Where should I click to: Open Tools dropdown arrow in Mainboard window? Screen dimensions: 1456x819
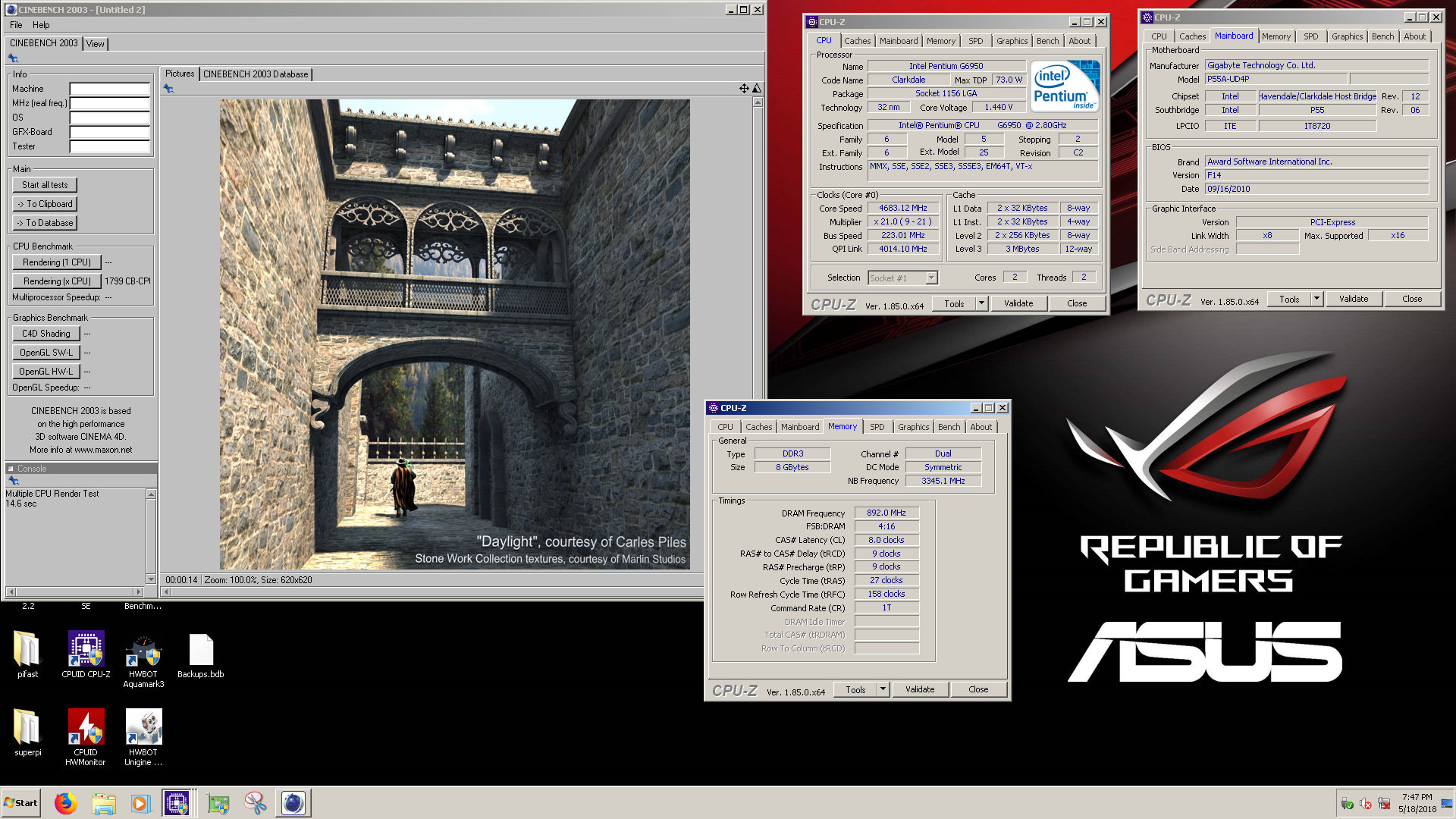point(1316,299)
